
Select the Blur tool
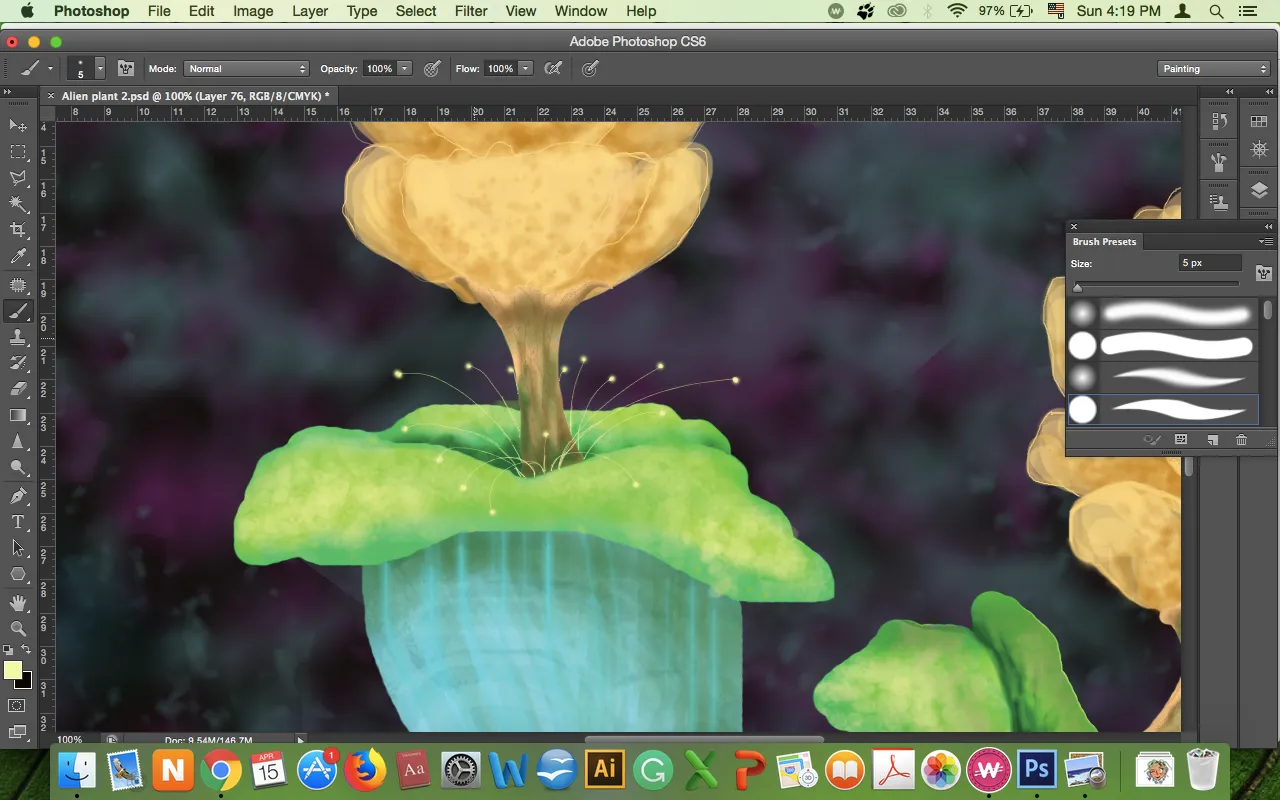(18, 441)
